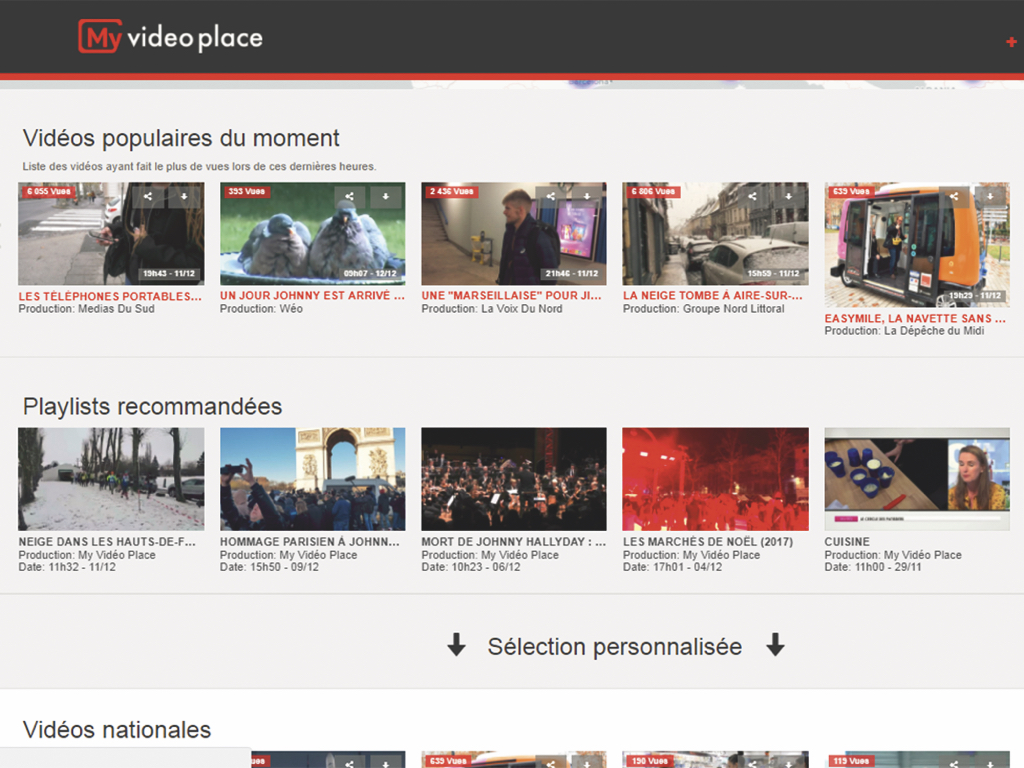Click the La Neige Tombe à Aire-sur title
This screenshot has width=1024, height=768.
click(x=712, y=296)
